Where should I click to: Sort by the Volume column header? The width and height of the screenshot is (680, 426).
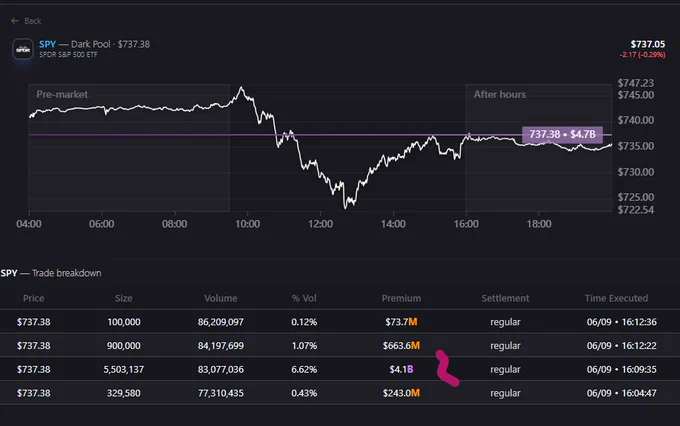tap(221, 298)
